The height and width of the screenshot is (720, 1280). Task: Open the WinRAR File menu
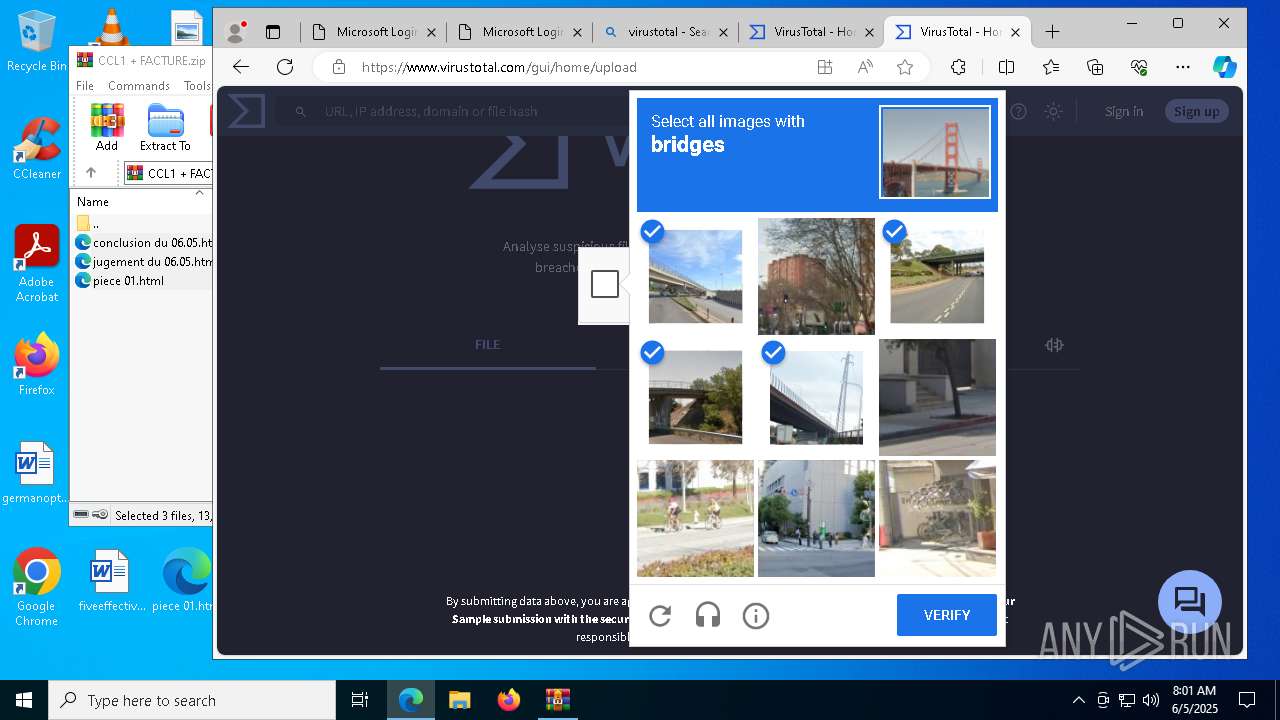pos(85,86)
